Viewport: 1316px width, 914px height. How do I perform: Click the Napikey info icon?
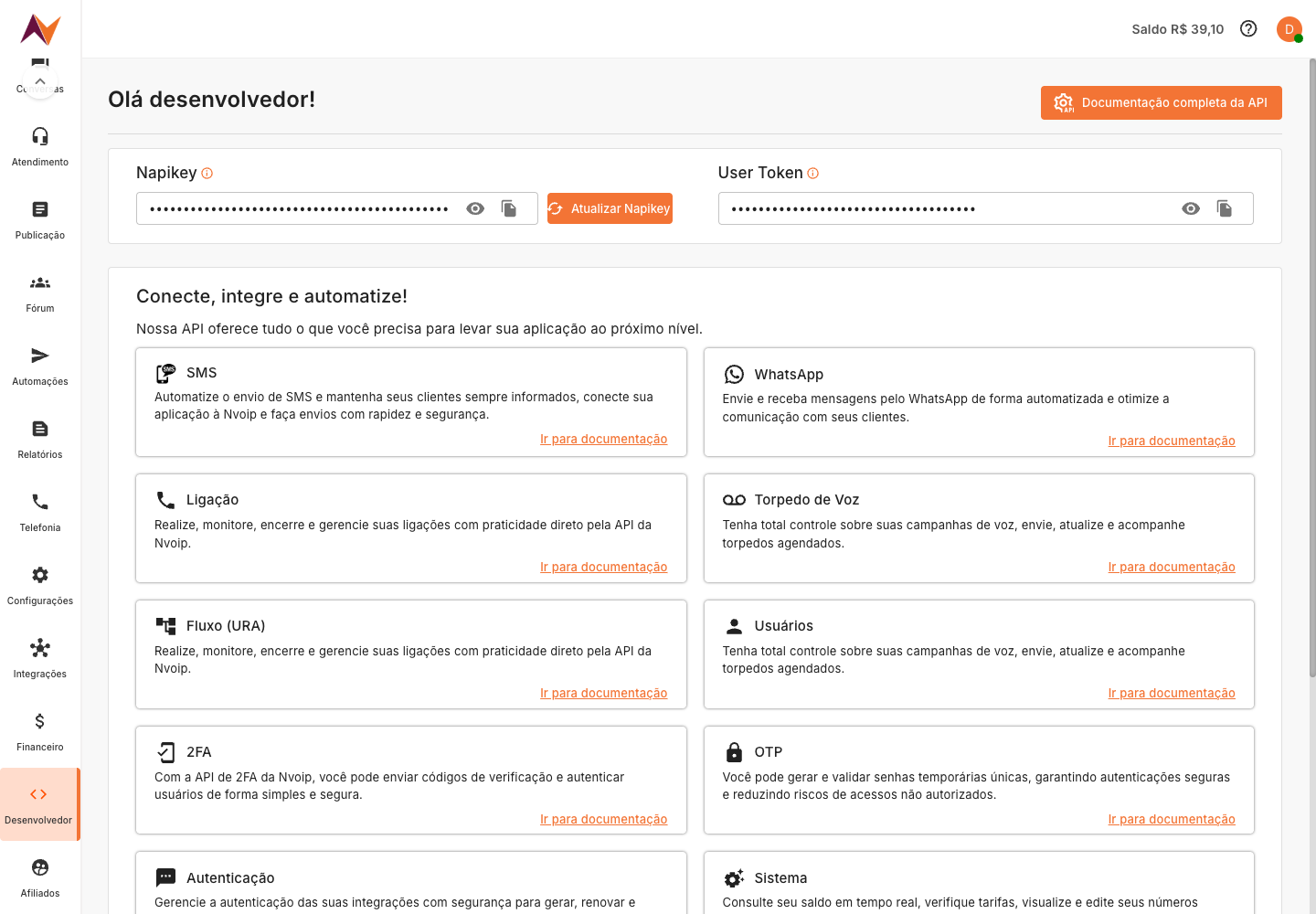[x=207, y=173]
